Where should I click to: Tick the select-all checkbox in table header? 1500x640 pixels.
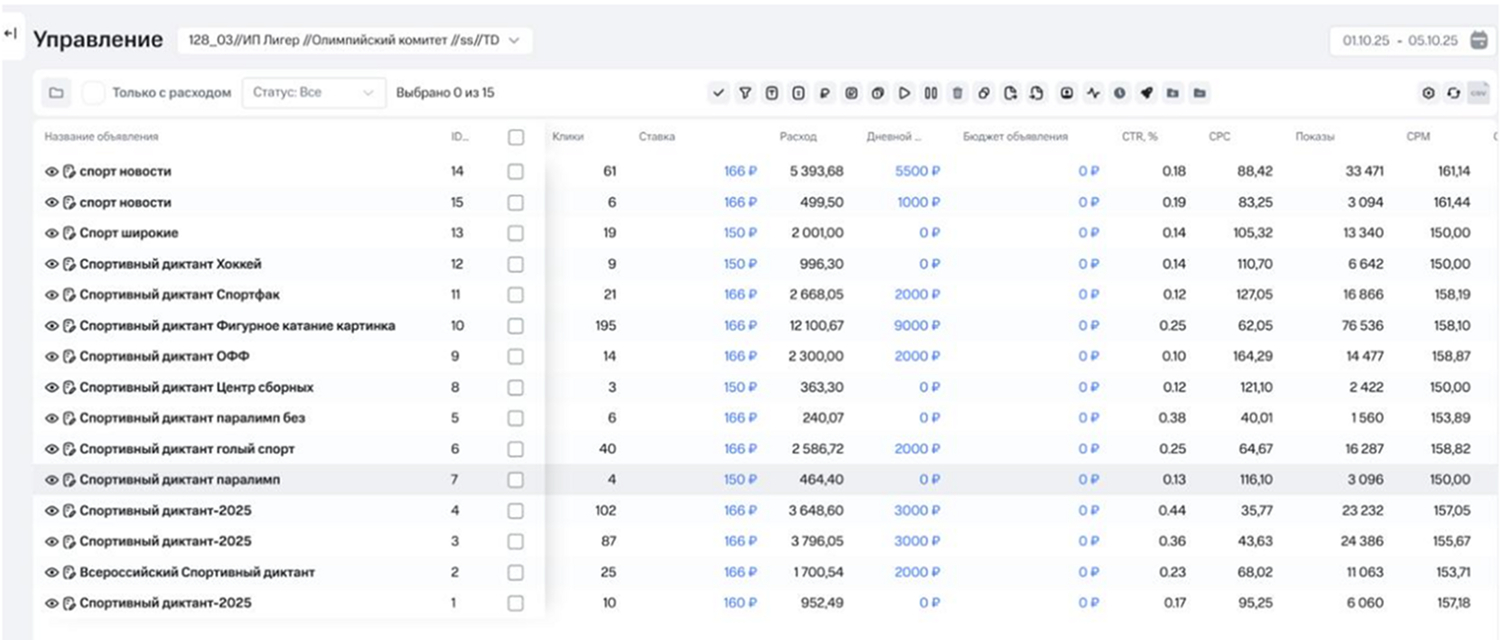(516, 137)
